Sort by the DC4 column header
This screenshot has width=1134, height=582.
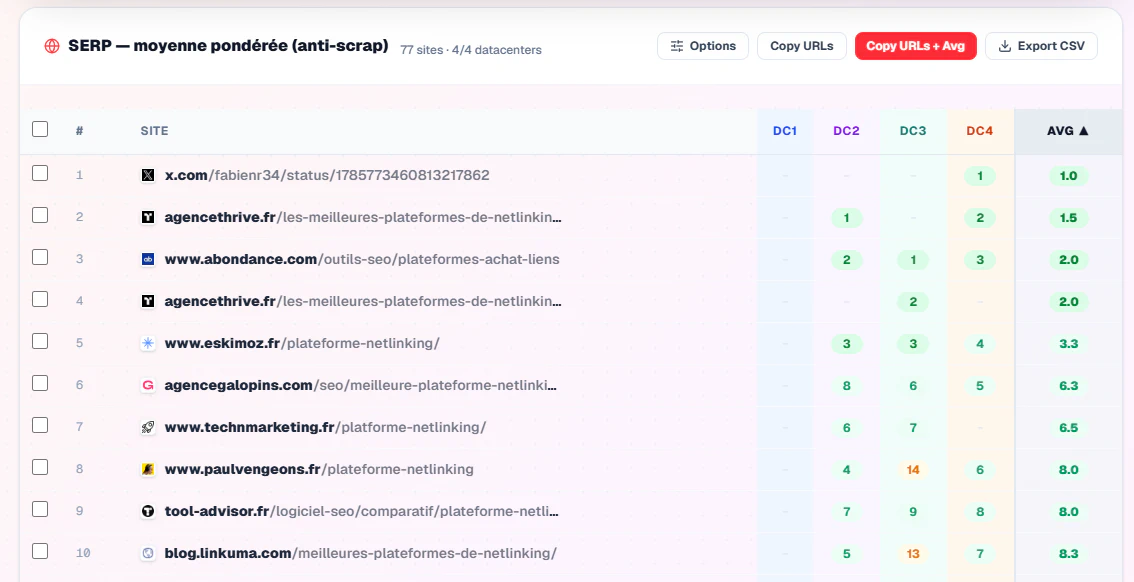click(980, 131)
